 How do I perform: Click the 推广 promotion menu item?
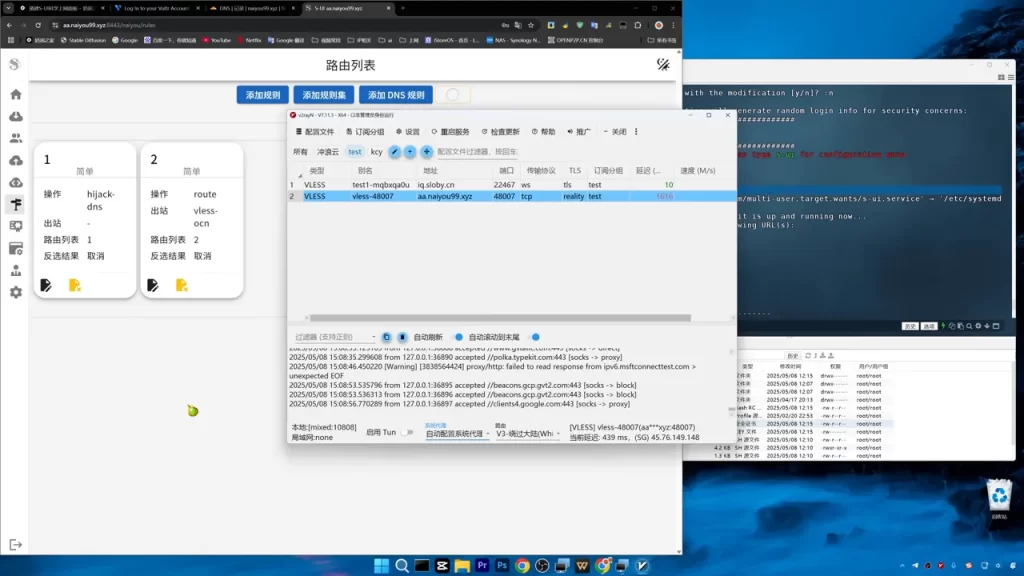pyautogui.click(x=579, y=132)
